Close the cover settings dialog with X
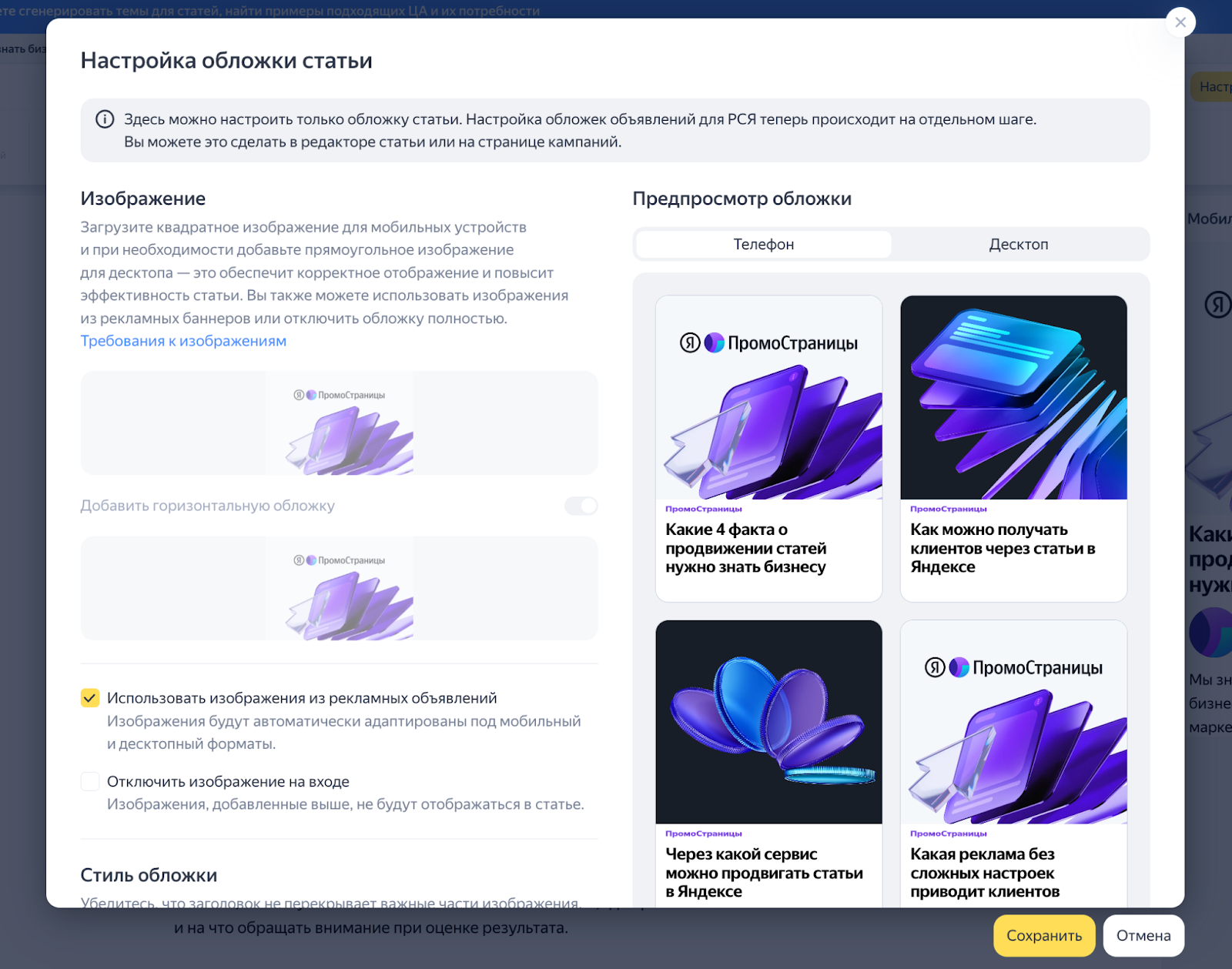 point(1180,22)
